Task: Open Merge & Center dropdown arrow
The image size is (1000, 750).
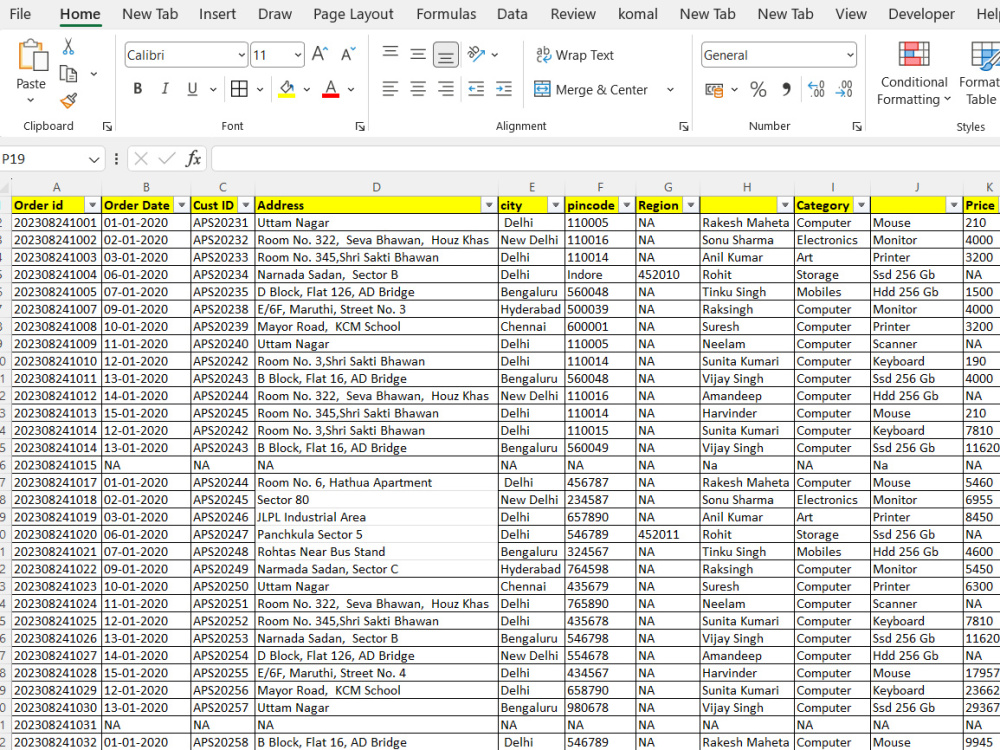Action: tap(670, 89)
